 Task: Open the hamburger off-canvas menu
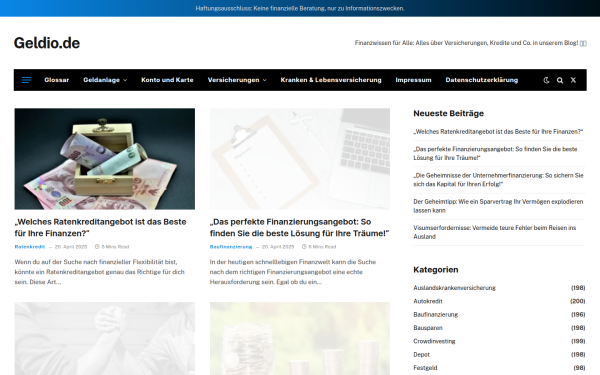tap(26, 80)
